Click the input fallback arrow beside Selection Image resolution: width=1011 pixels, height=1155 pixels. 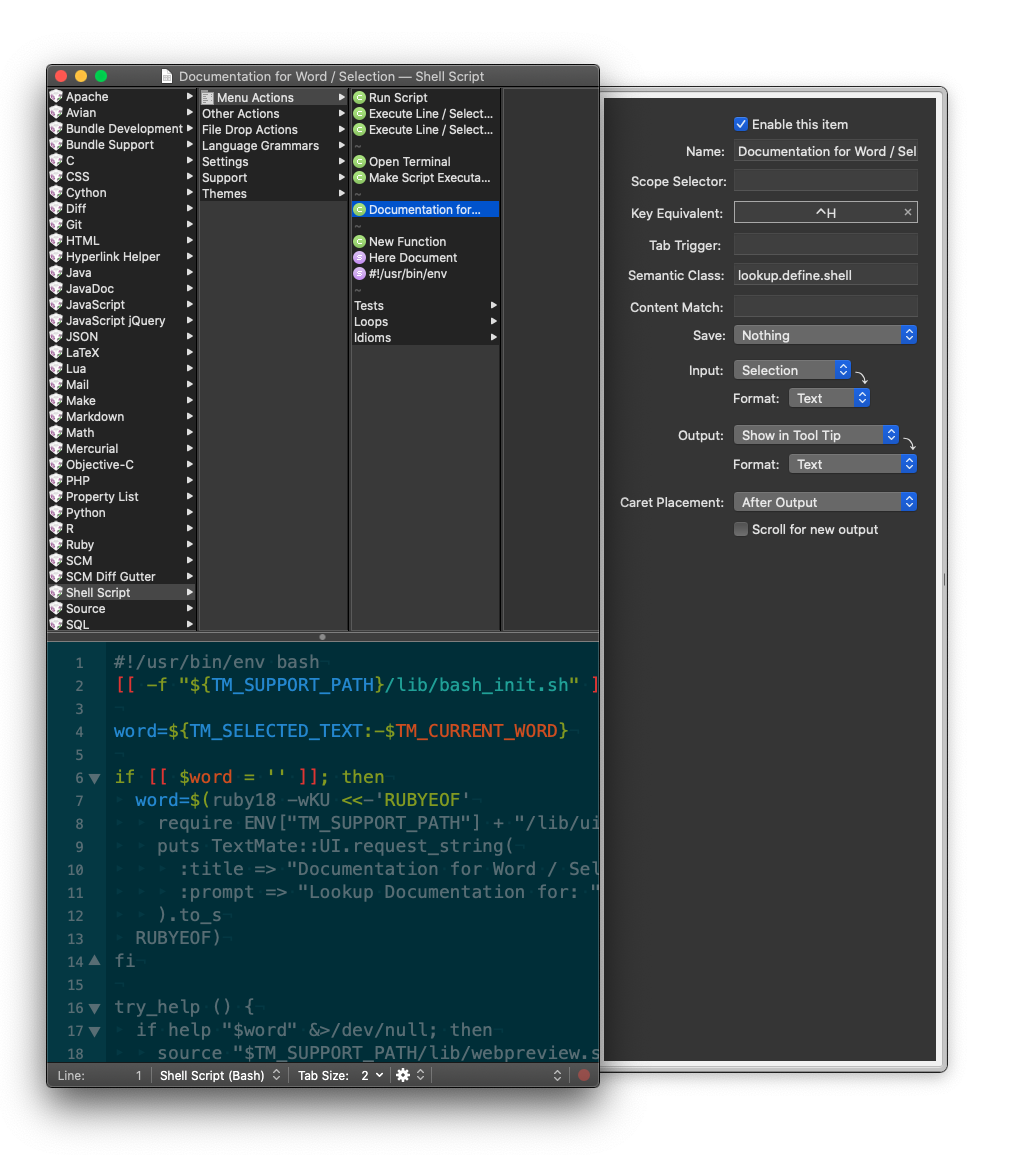click(862, 377)
